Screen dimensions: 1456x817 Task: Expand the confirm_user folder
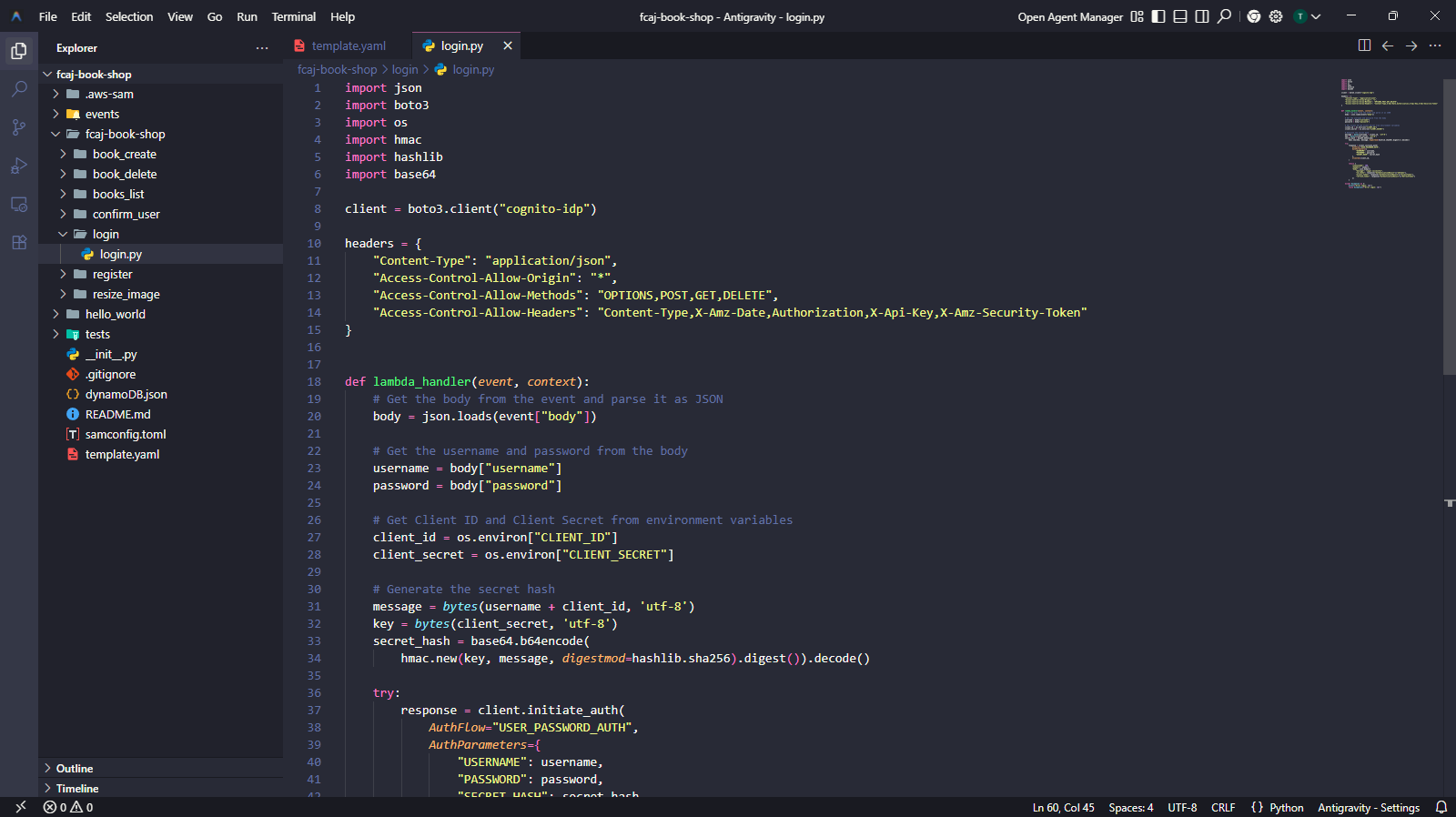coord(63,214)
